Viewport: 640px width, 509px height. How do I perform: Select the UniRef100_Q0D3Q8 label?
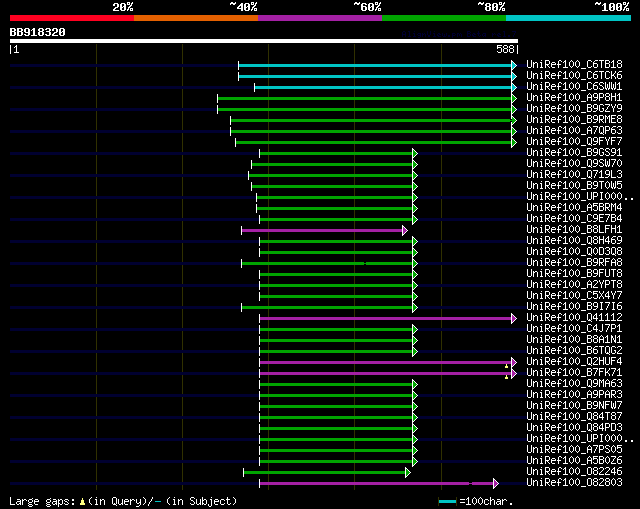(574, 252)
